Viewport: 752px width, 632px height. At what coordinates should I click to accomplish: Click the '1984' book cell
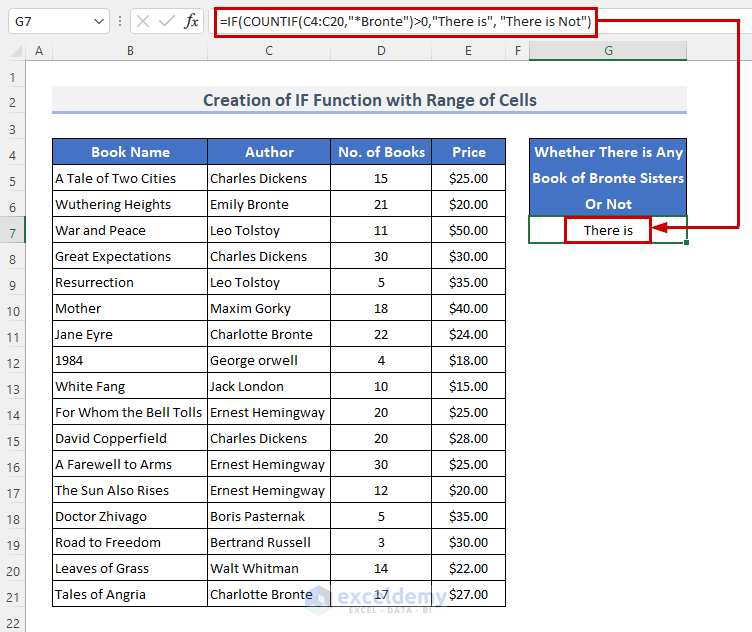point(130,360)
